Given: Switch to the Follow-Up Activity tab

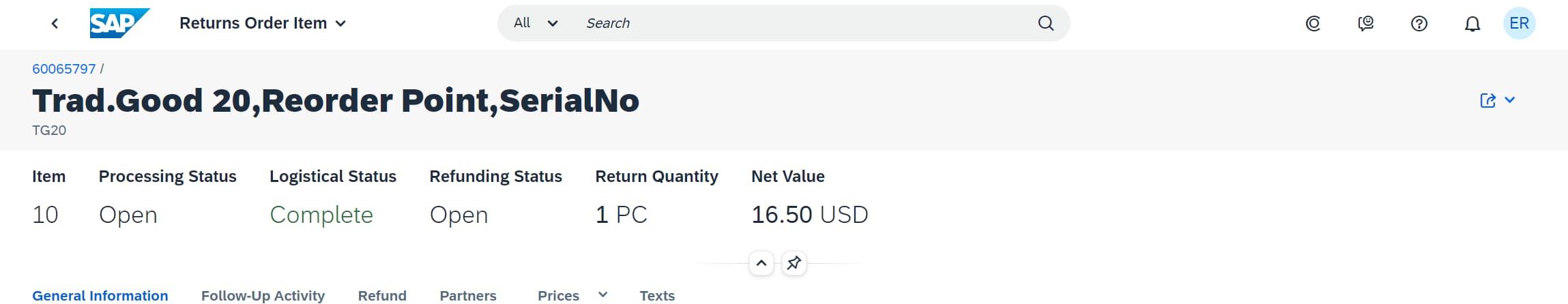Looking at the screenshot, I should click(263, 295).
